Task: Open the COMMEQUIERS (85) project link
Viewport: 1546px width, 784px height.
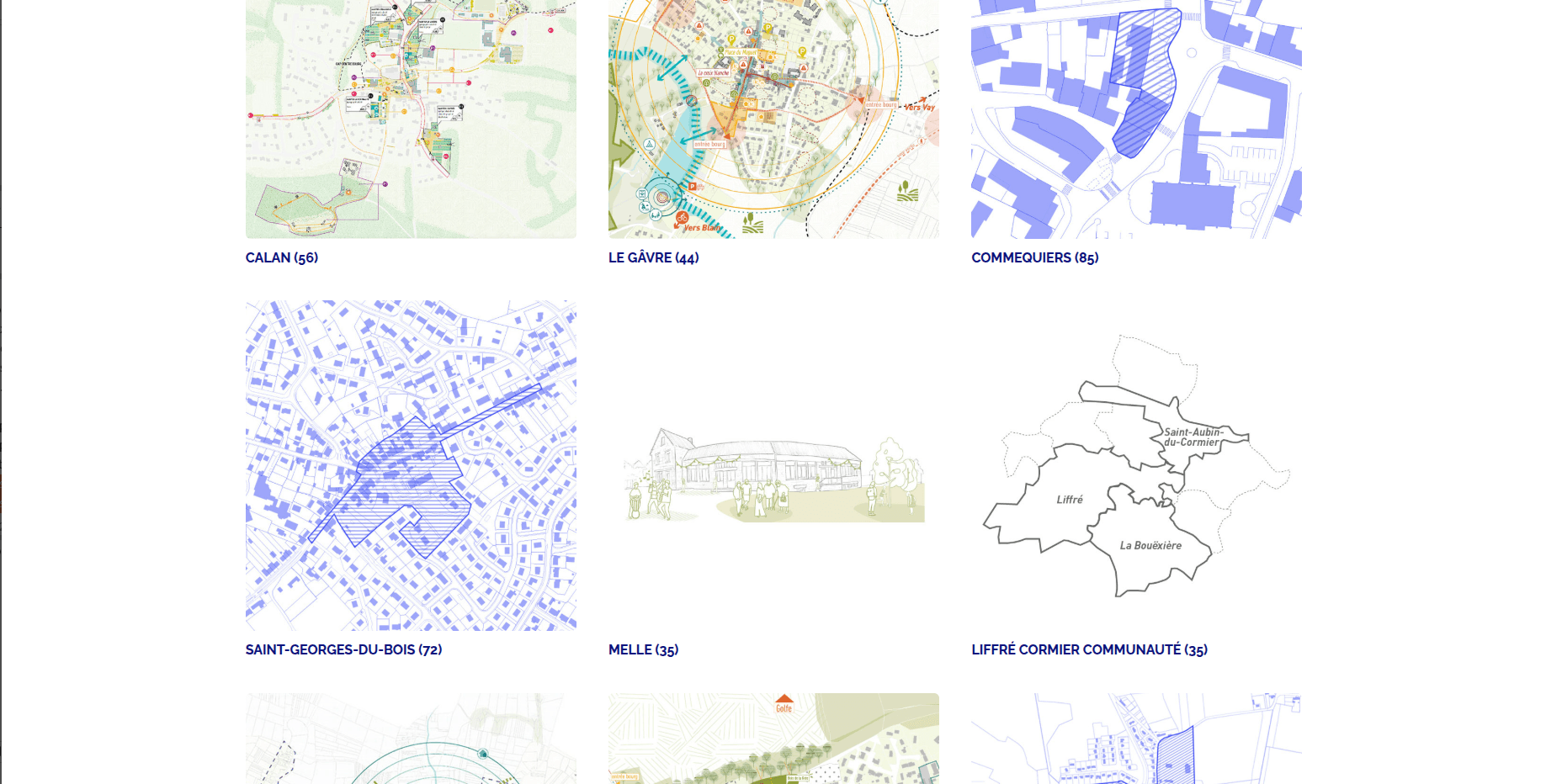Action: (x=1034, y=258)
